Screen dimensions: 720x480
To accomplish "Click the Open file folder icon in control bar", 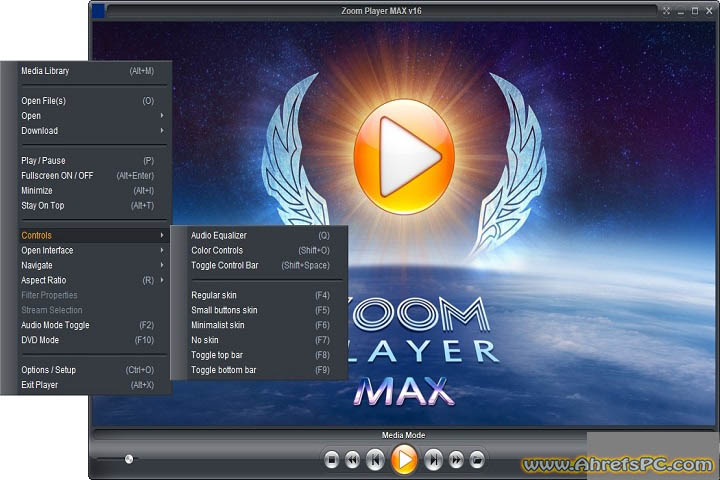I will (x=477, y=459).
